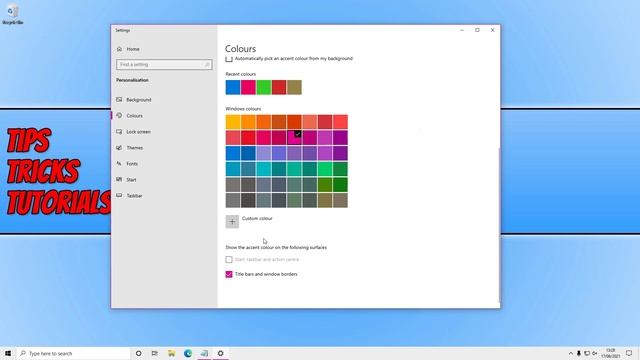
Task: Click the taskbar clock and date
Action: click(611, 353)
